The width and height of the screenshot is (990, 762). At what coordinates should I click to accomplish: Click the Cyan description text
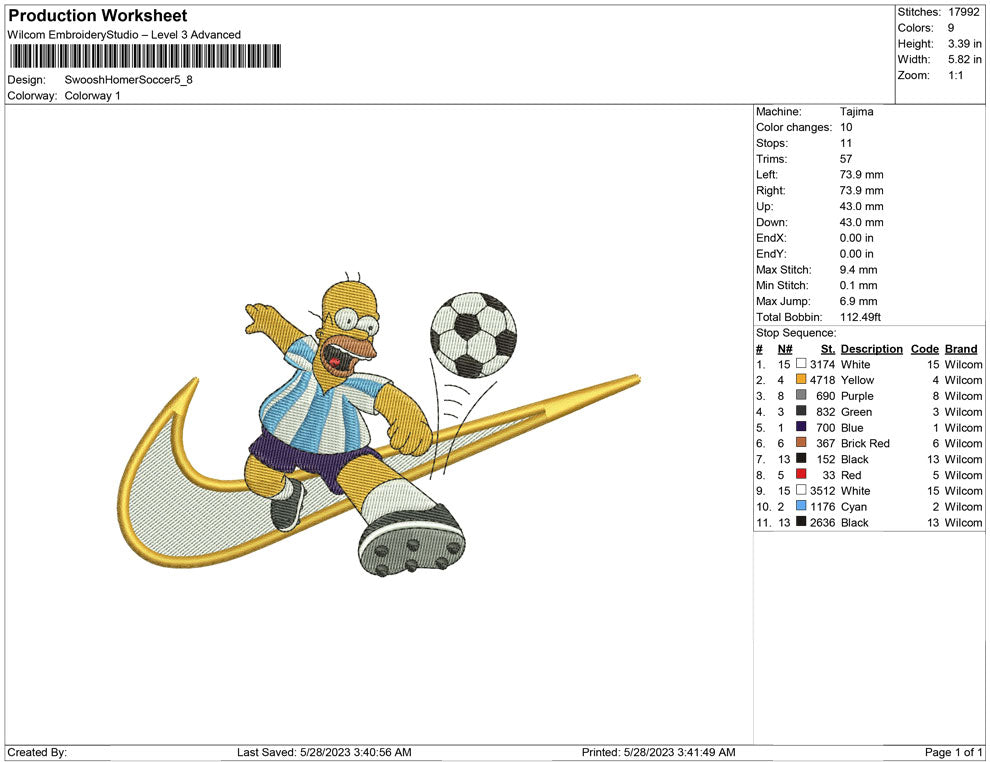pyautogui.click(x=854, y=506)
